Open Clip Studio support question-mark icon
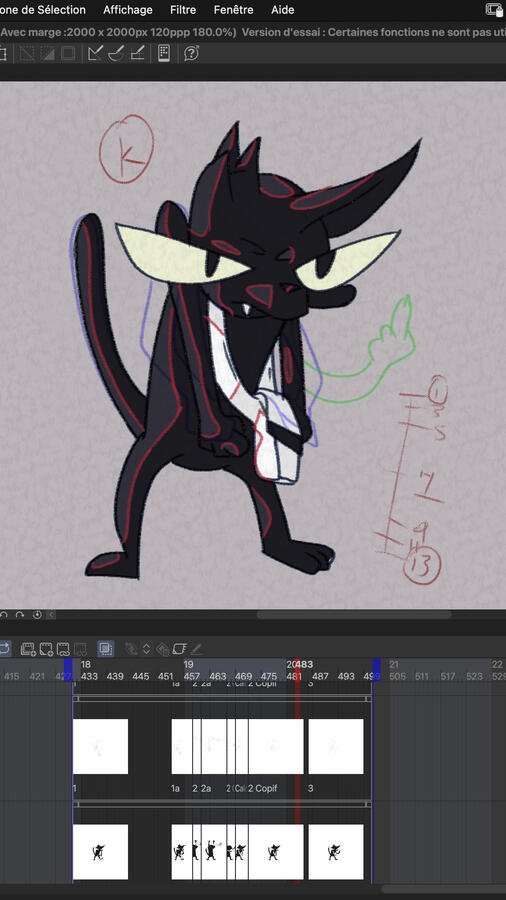 click(192, 54)
